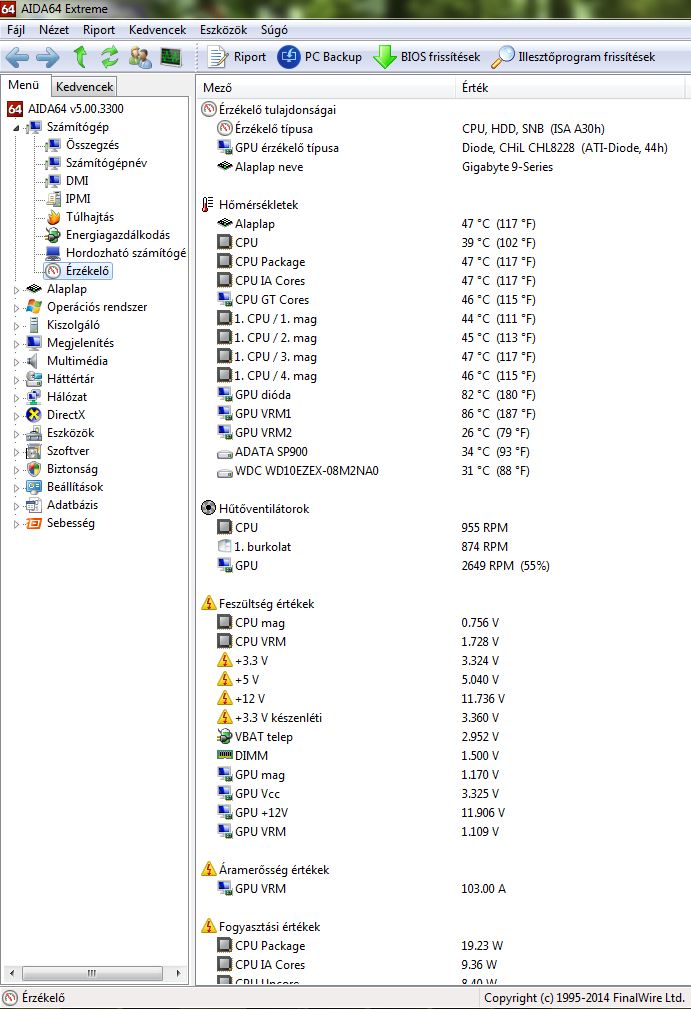
Task: Click the Beállítások tree item icon
Action: (34, 487)
